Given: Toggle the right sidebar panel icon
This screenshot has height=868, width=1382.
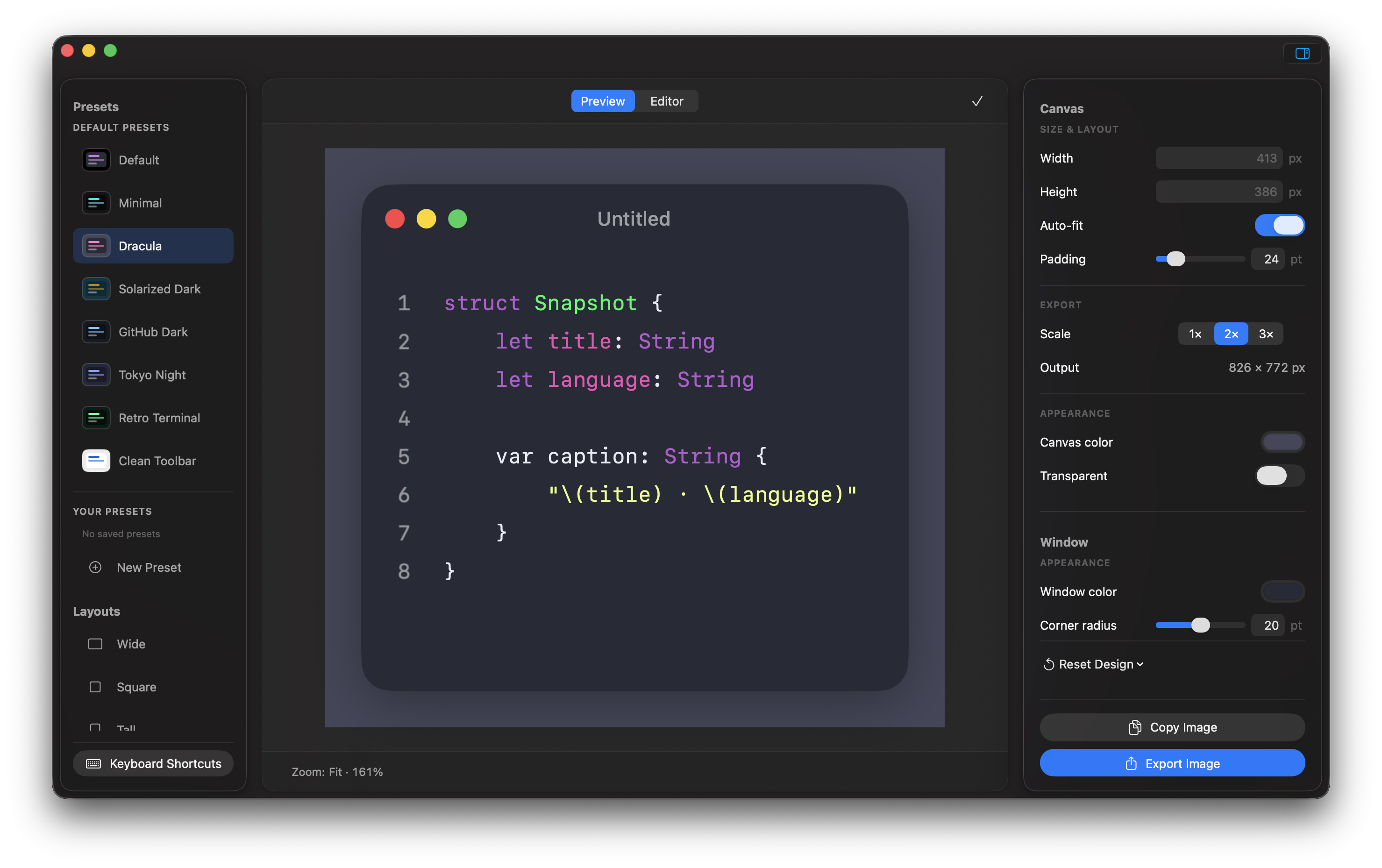Looking at the screenshot, I should point(1302,53).
